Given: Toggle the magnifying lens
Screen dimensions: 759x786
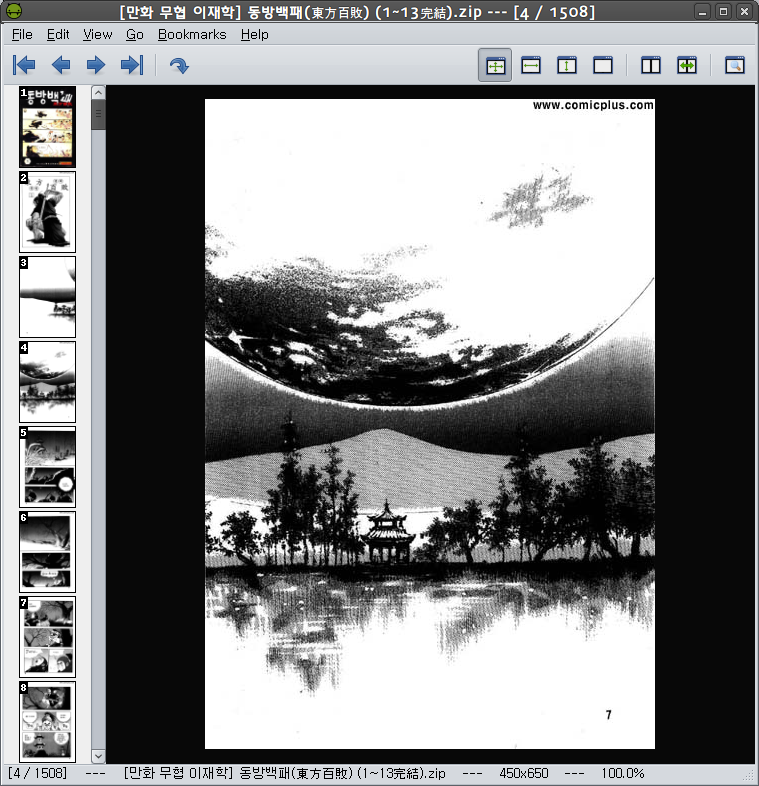Looking at the screenshot, I should point(735,65).
